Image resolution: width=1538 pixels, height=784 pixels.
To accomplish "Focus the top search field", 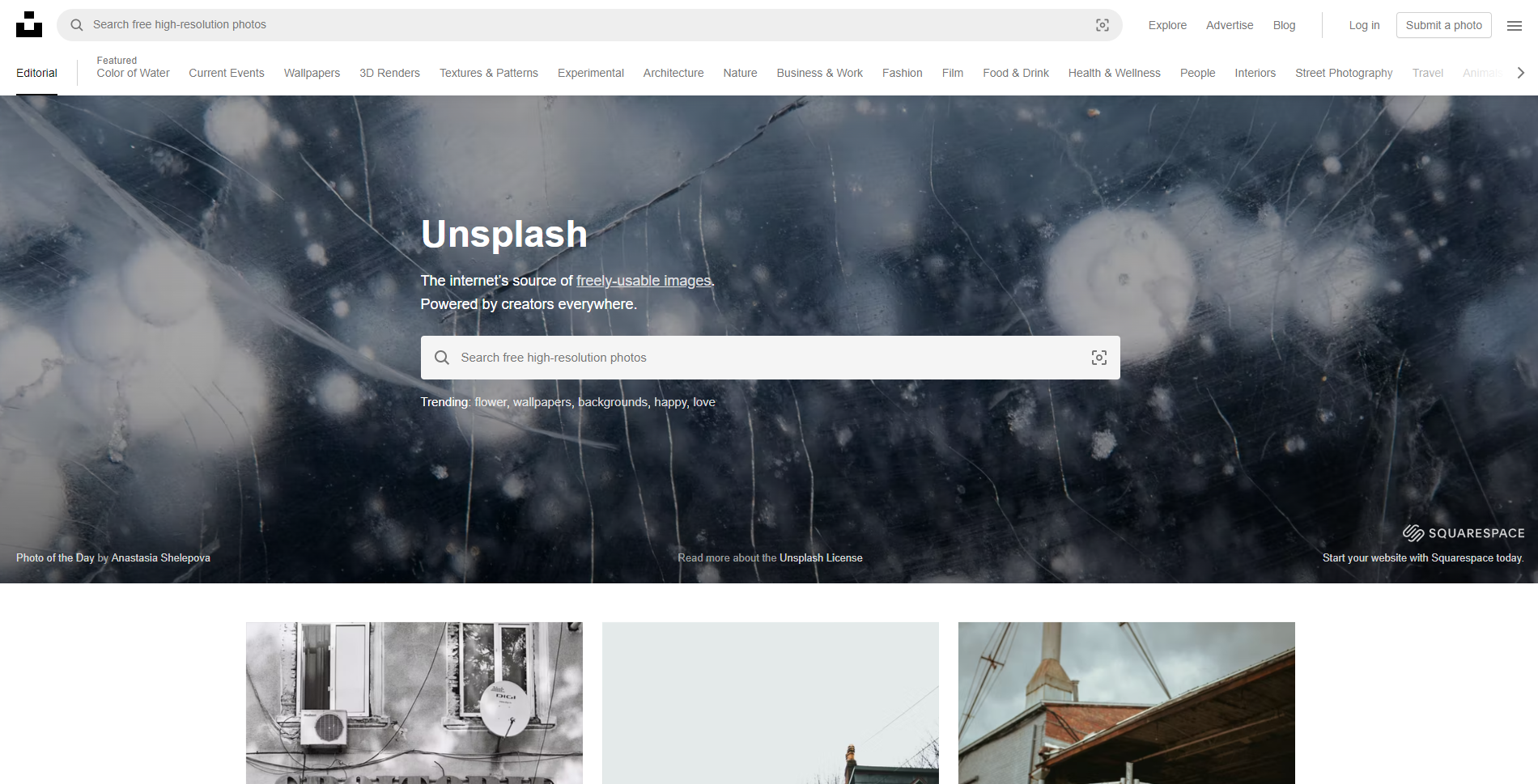I will (x=589, y=25).
